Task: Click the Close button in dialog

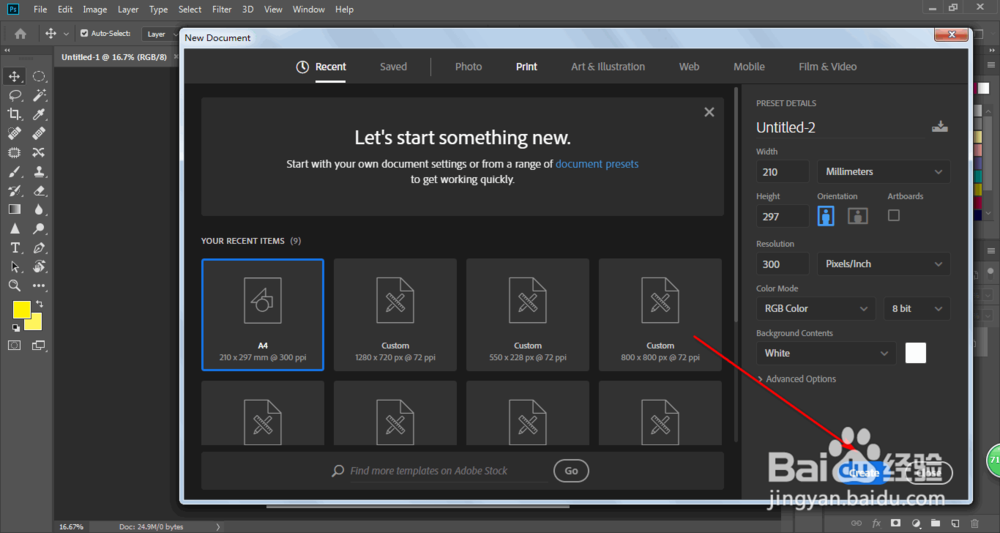Action: tap(930, 473)
